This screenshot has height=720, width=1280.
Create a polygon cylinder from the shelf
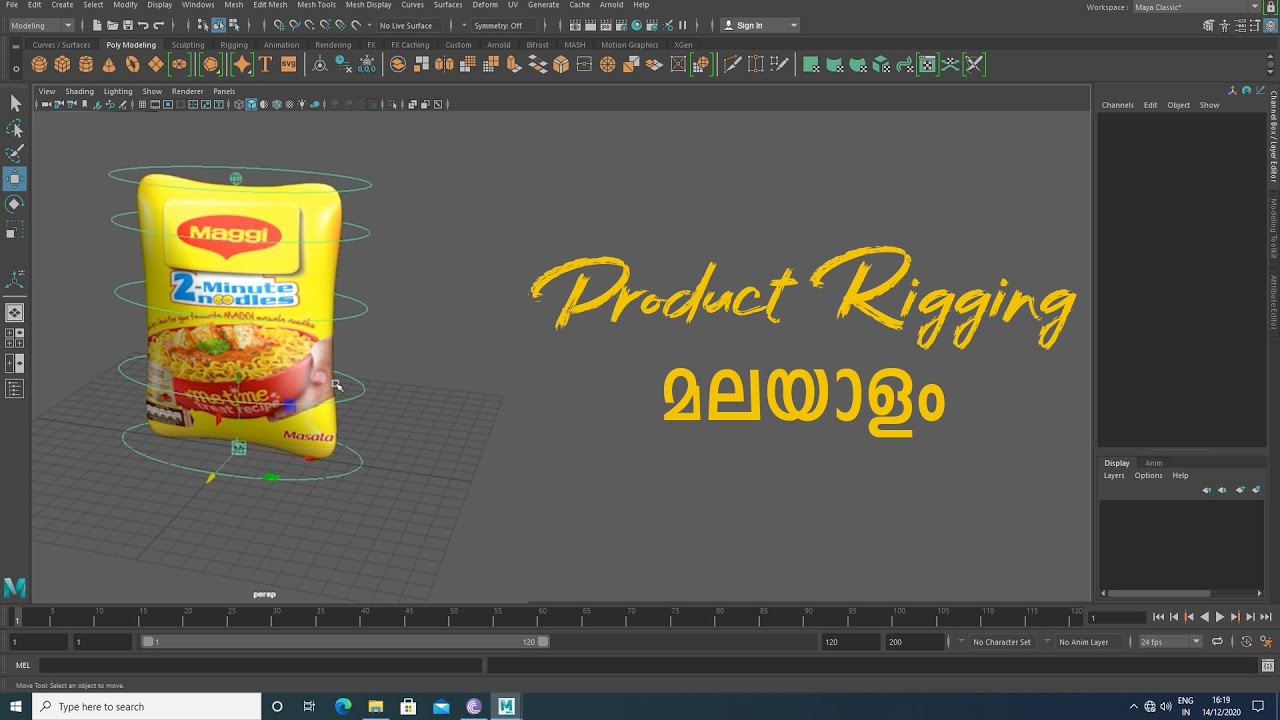pyautogui.click(x=85, y=65)
